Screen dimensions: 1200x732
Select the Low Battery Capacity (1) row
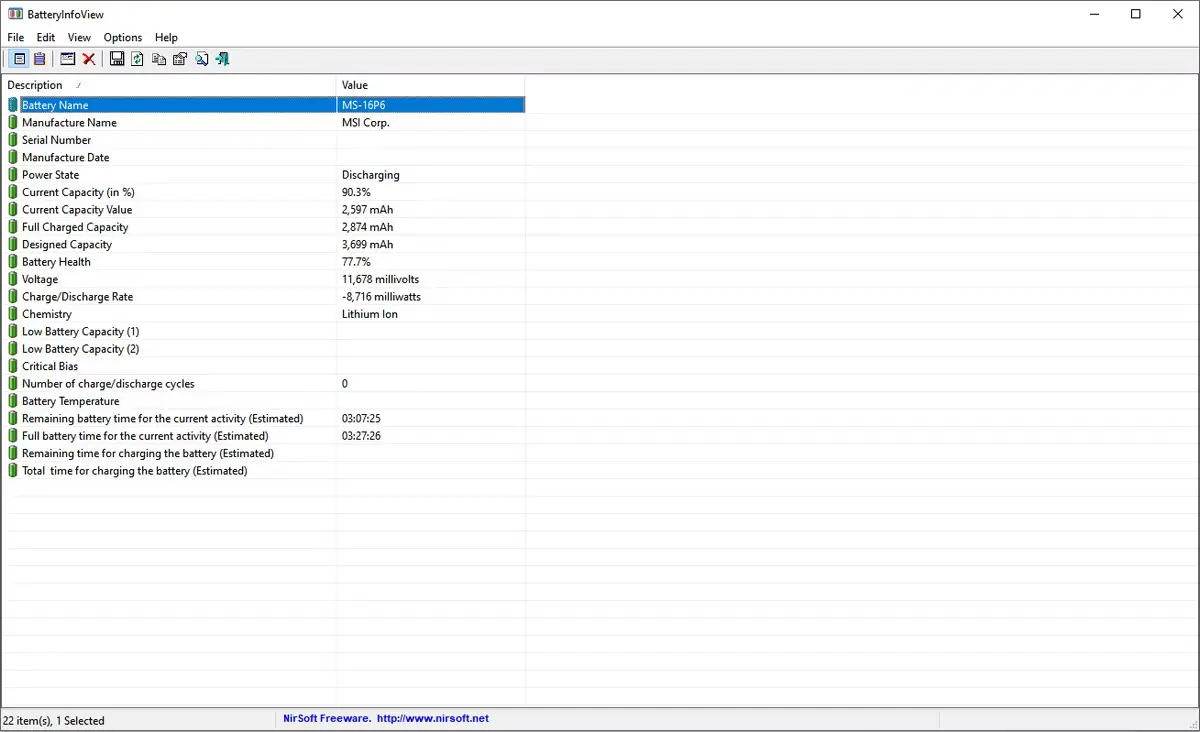pyautogui.click(x=264, y=331)
